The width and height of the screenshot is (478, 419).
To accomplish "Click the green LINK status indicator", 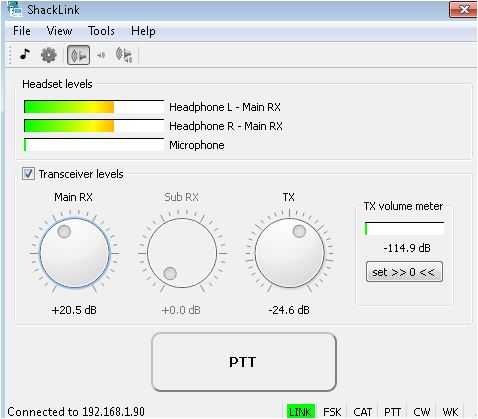I will (301, 412).
